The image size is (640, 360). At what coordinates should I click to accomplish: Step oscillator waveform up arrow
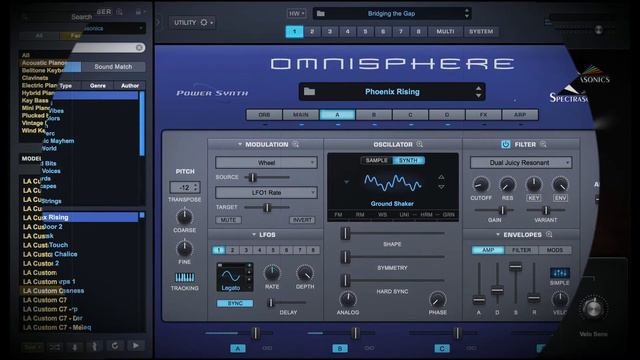441,177
